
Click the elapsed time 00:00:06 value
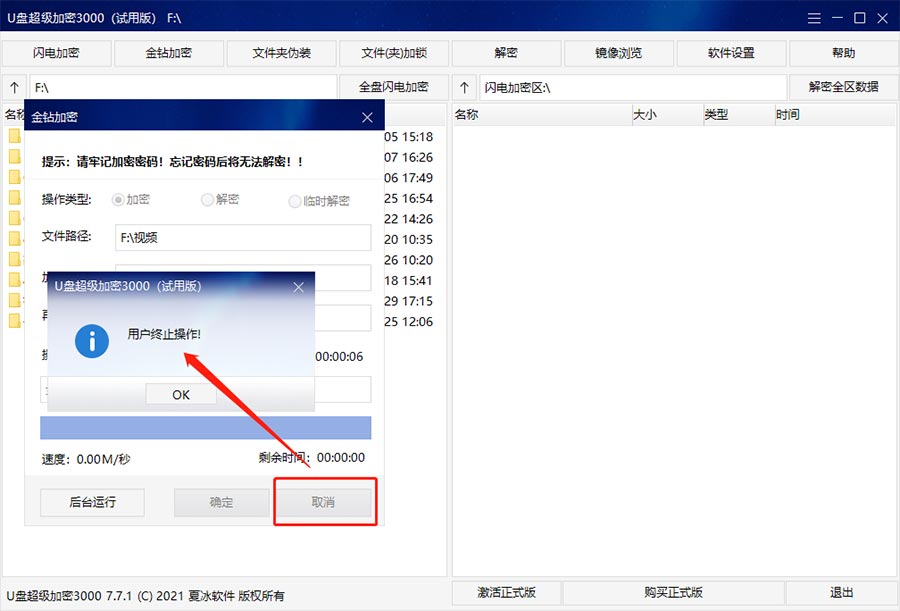point(339,357)
